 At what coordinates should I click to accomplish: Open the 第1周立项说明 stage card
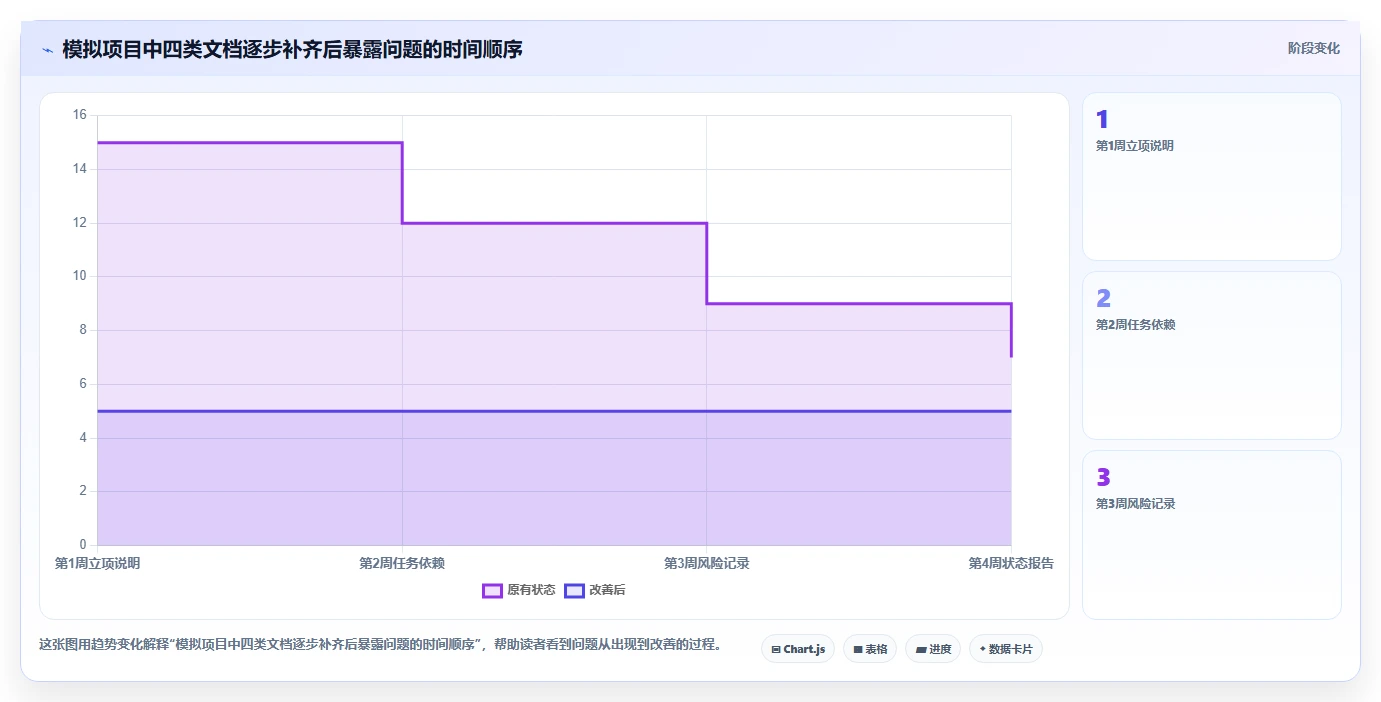[1212, 177]
